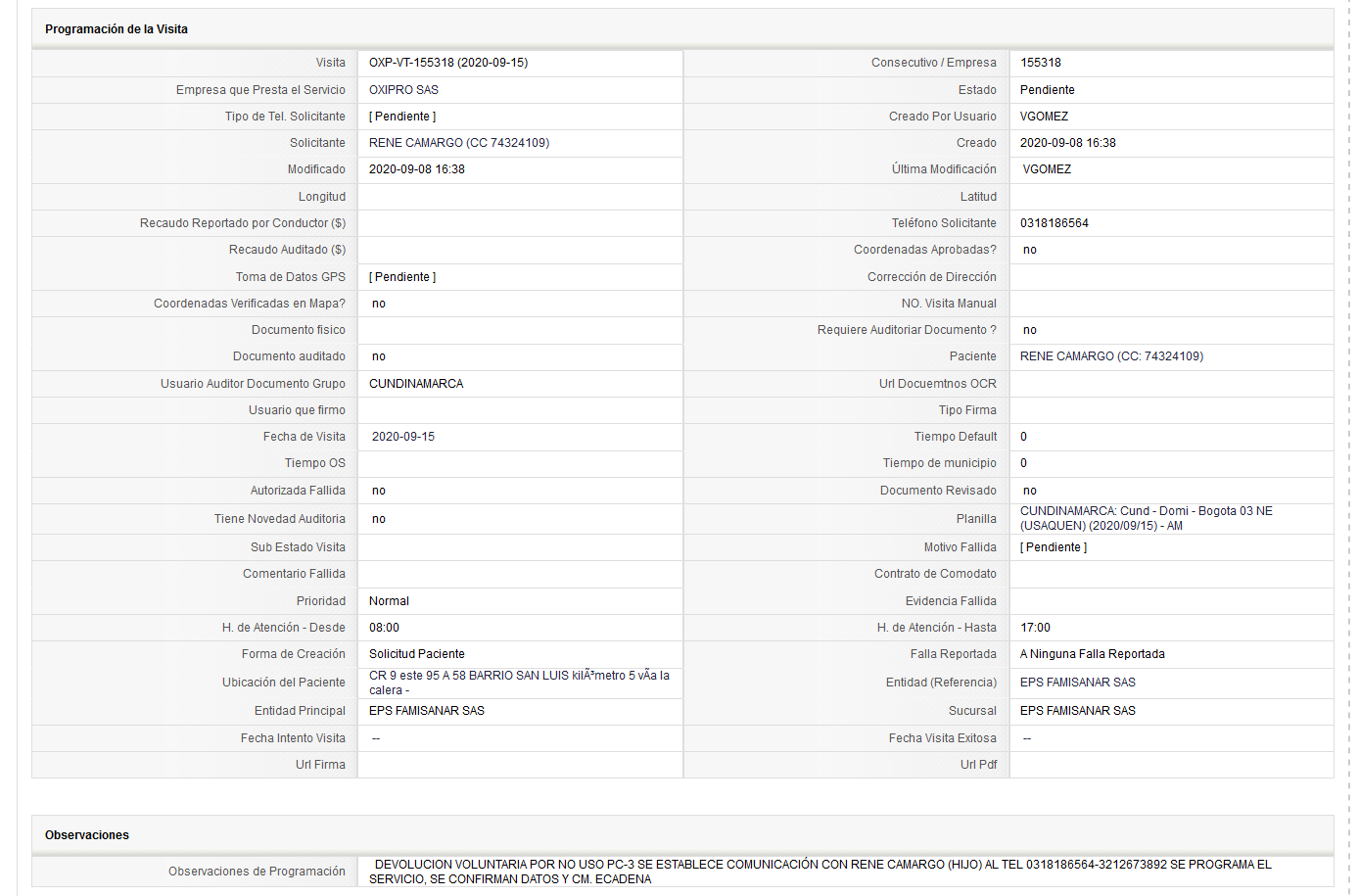Click Motivo Fallida [Pendiente] value
Viewport: 1359px width, 896px height.
[x=1054, y=547]
